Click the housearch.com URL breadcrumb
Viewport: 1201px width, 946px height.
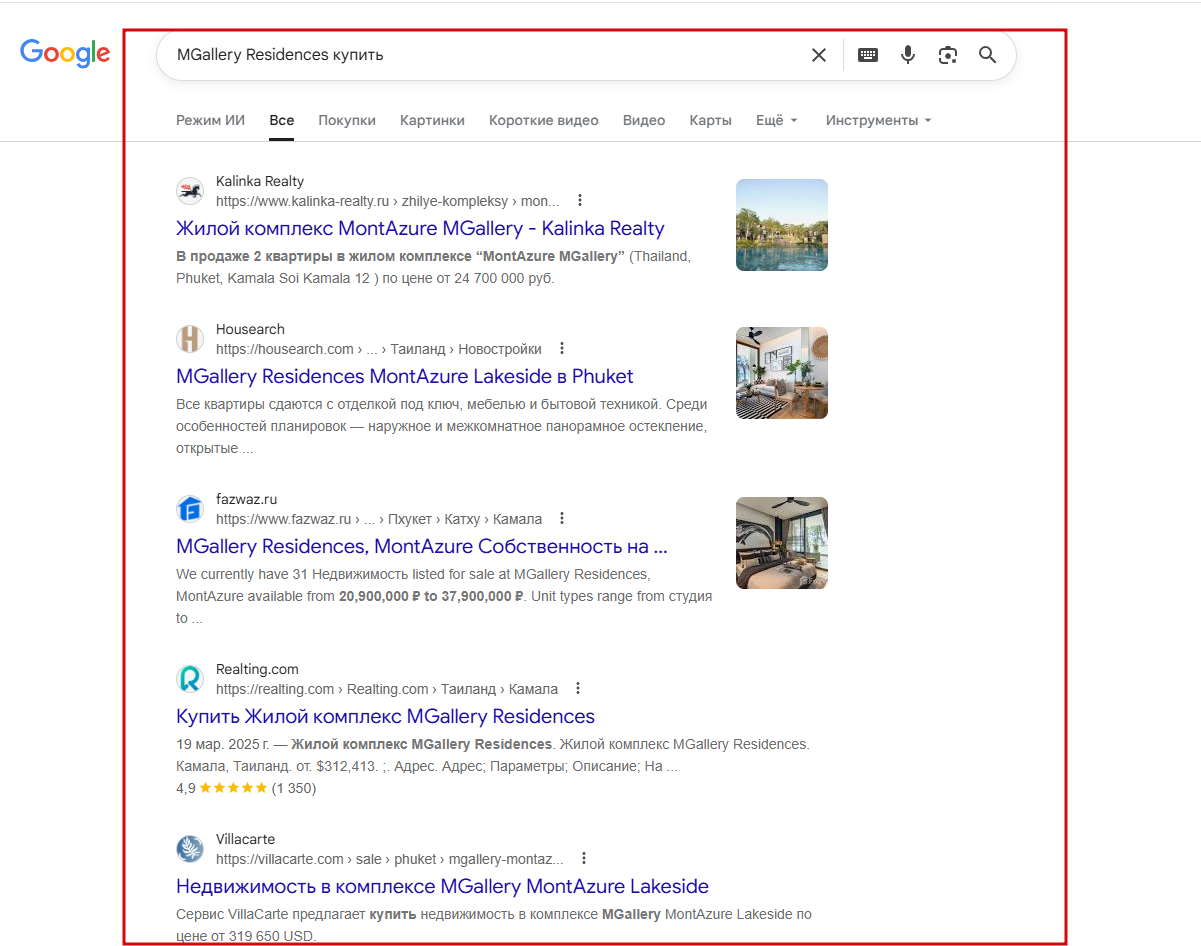pyautogui.click(x=379, y=349)
